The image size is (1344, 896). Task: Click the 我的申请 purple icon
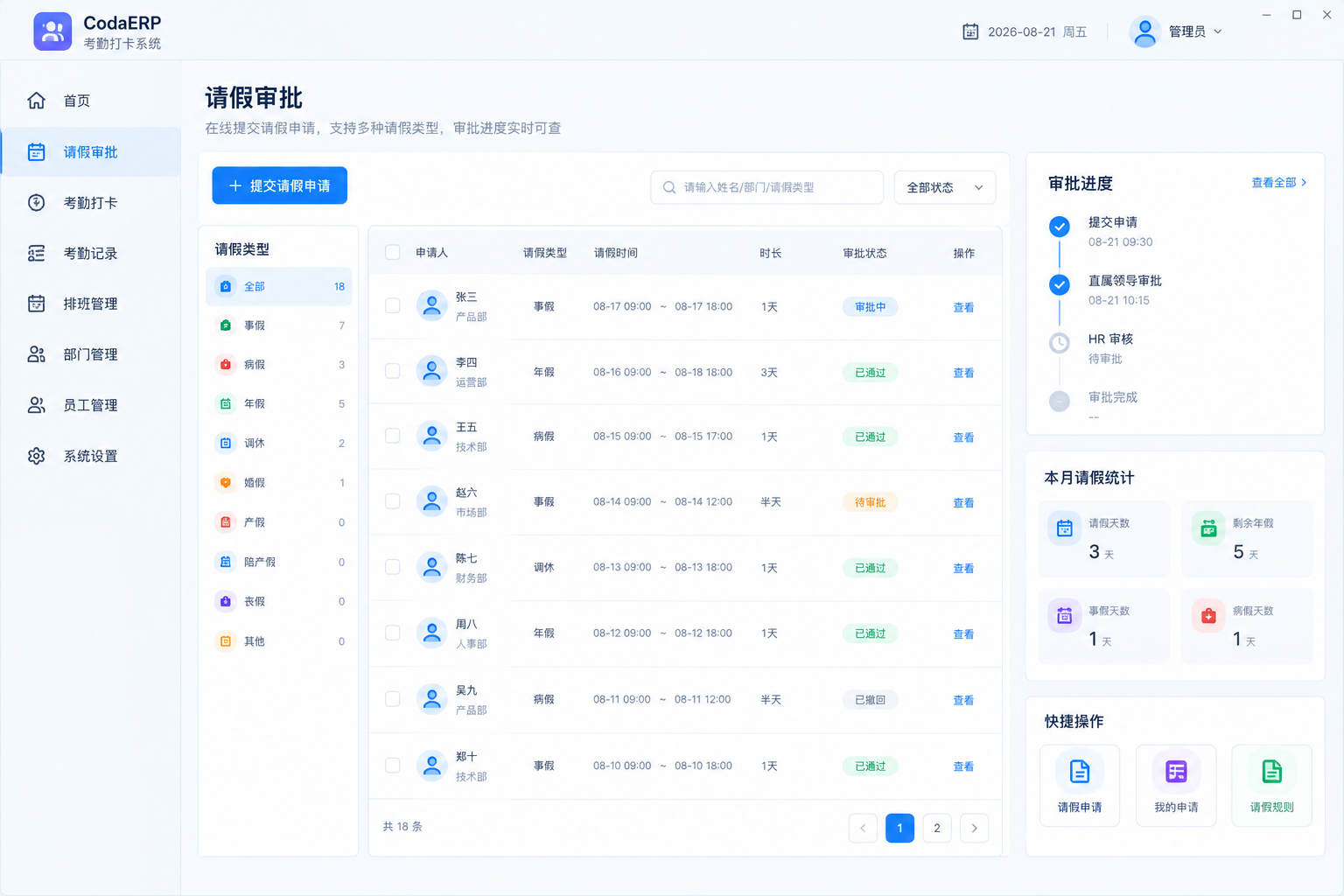click(x=1176, y=772)
